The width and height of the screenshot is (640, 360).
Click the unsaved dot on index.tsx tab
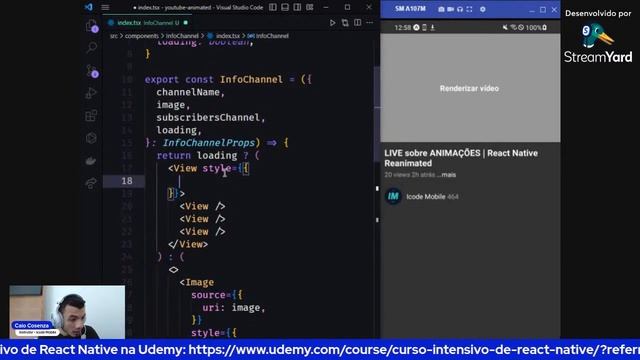pos(186,23)
